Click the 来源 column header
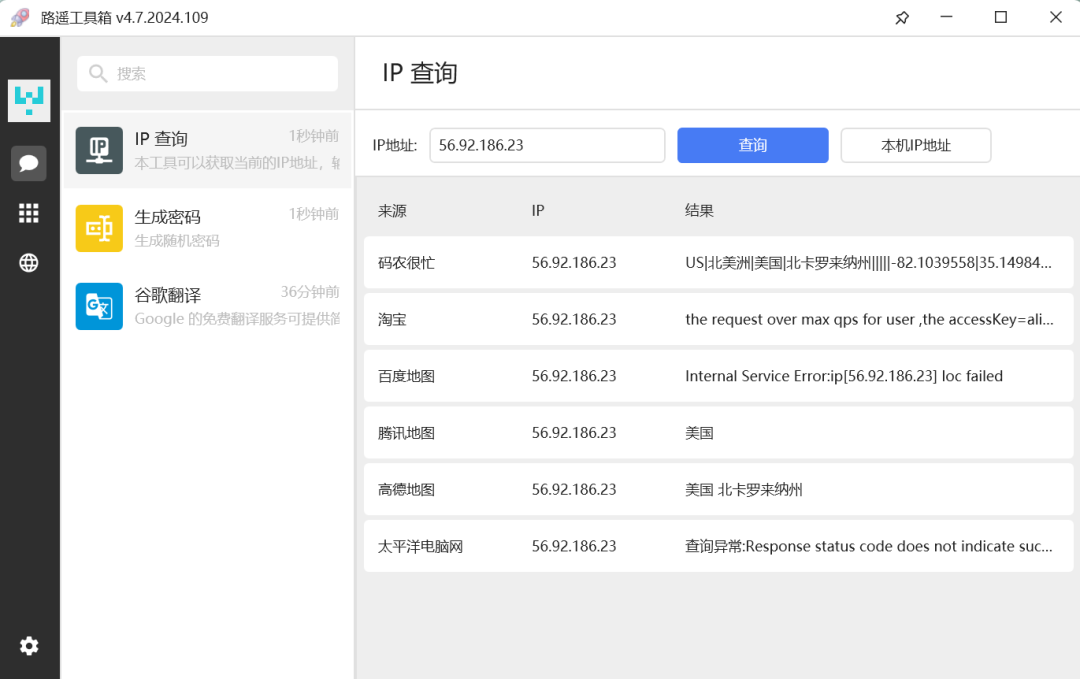The image size is (1080, 679). [392, 211]
